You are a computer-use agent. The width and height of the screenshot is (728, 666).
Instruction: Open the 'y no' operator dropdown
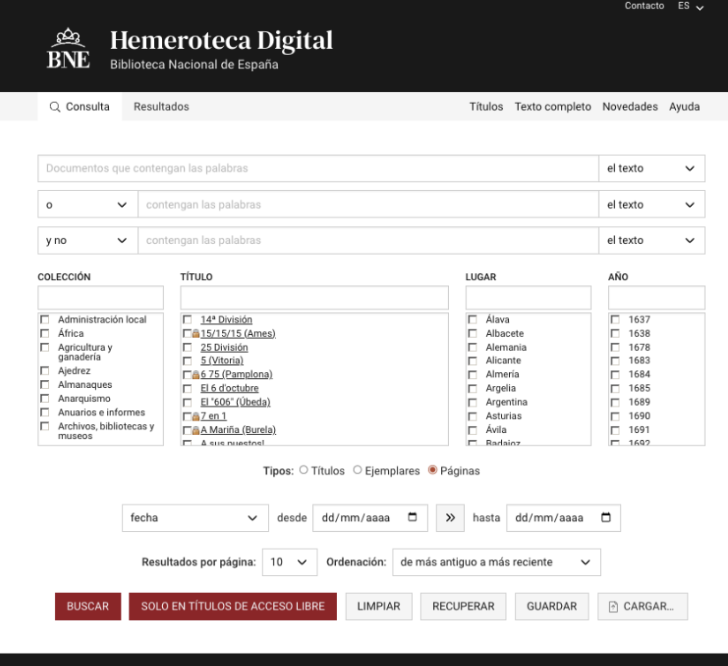click(x=88, y=240)
